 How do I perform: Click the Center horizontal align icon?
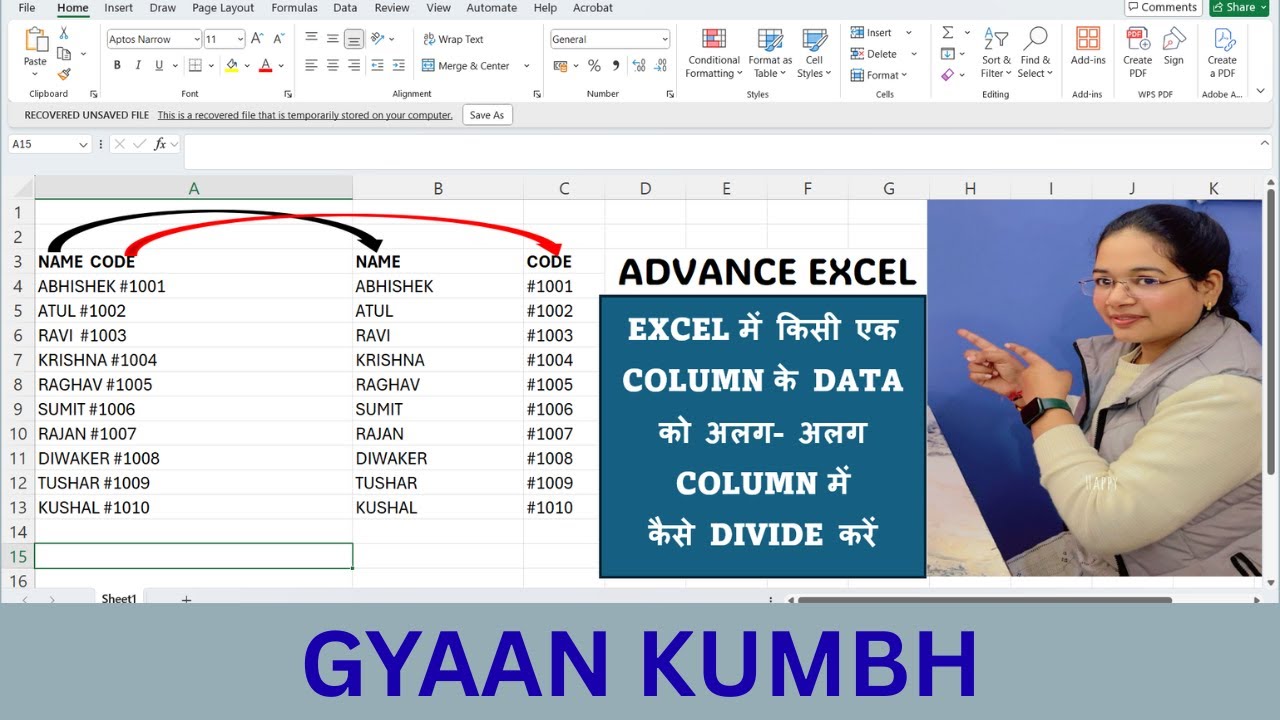click(332, 66)
